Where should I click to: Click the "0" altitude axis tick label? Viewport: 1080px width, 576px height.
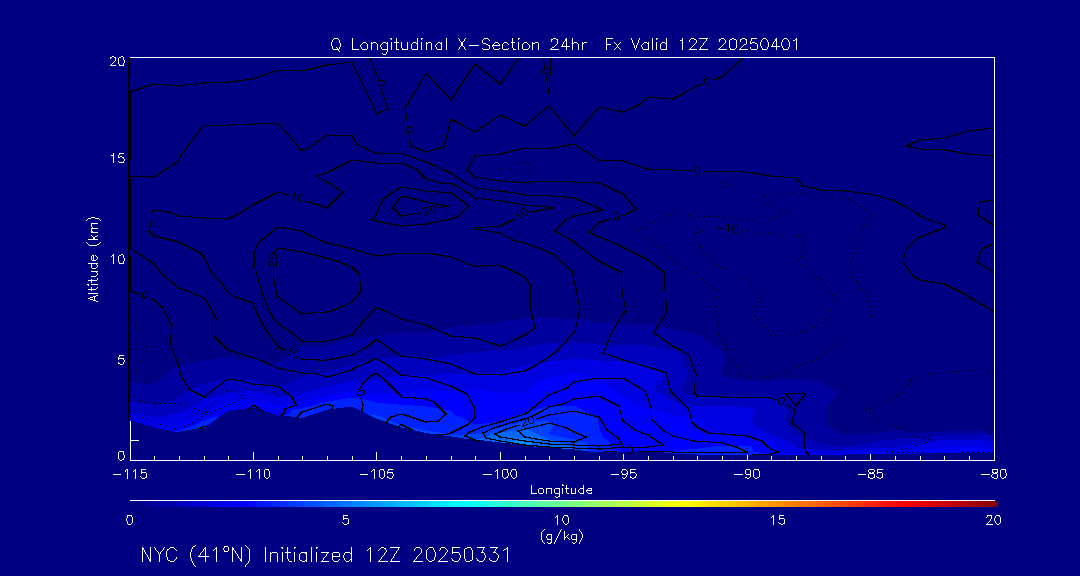(x=121, y=455)
